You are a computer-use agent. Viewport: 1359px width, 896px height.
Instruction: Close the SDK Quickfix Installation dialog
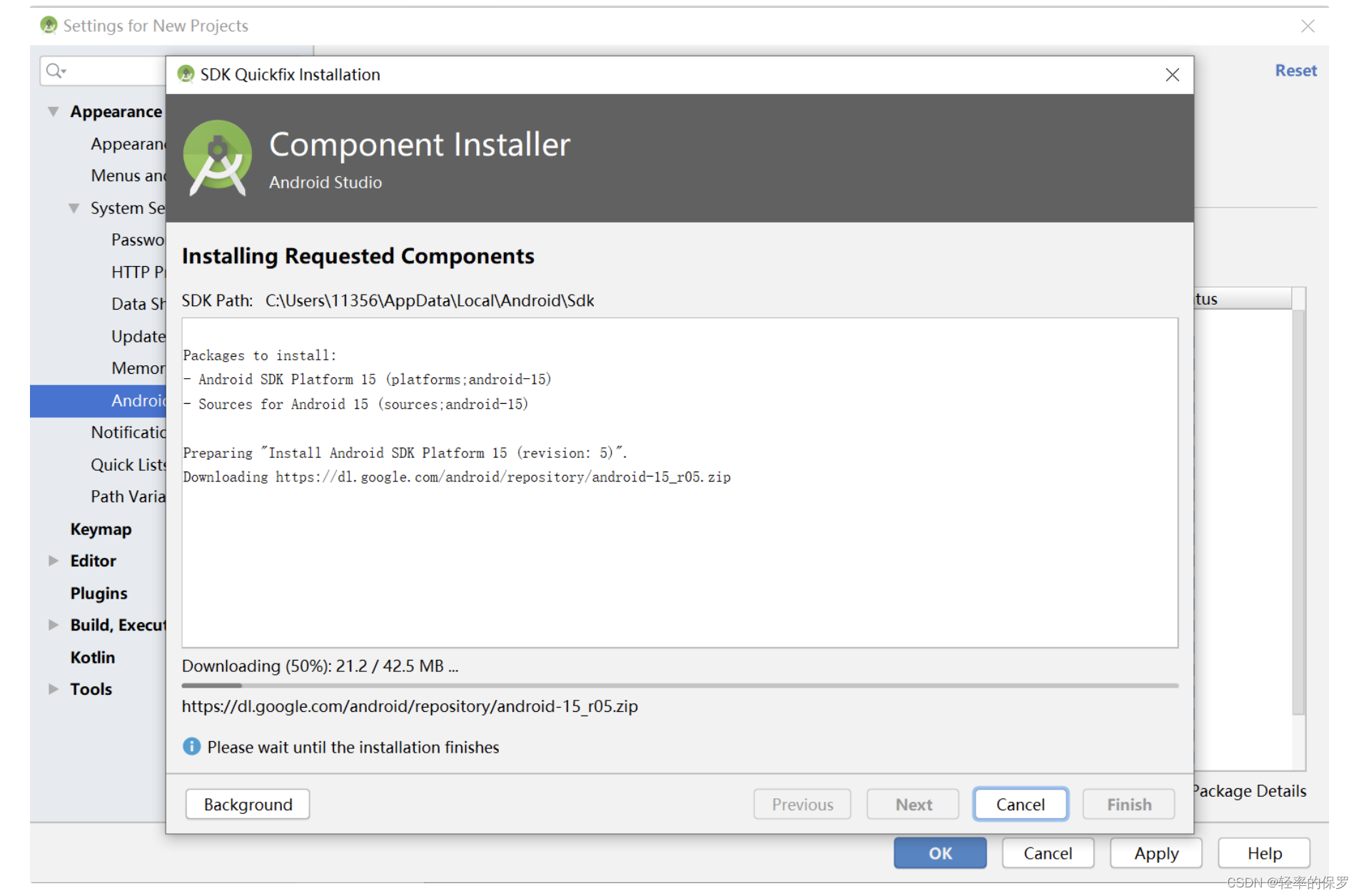(x=1172, y=75)
